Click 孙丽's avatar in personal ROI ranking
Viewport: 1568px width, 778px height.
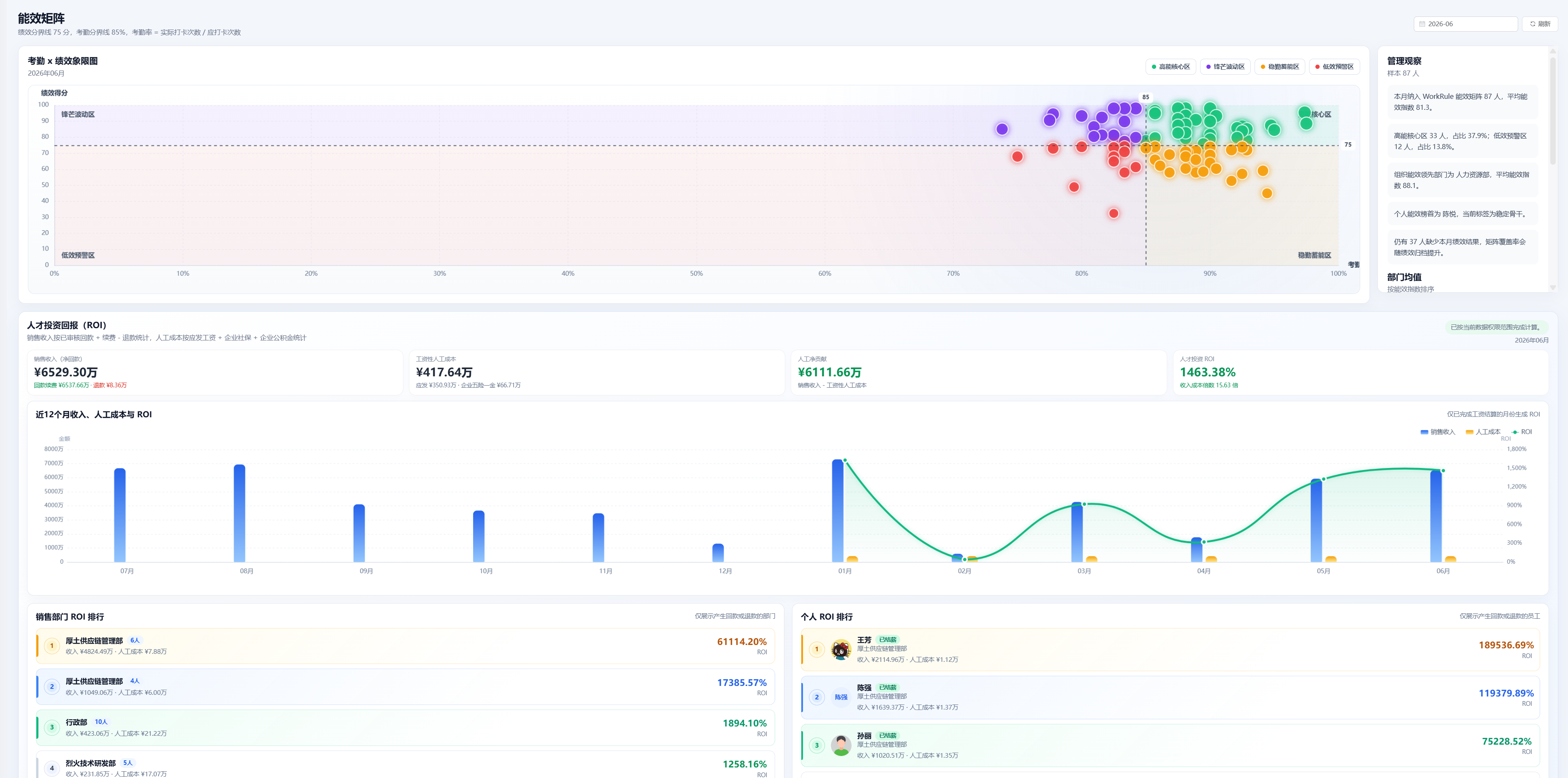(x=841, y=745)
